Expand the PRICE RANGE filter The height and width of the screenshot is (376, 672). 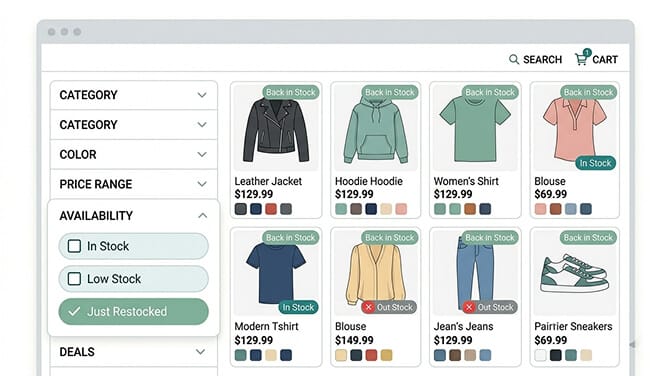point(134,184)
